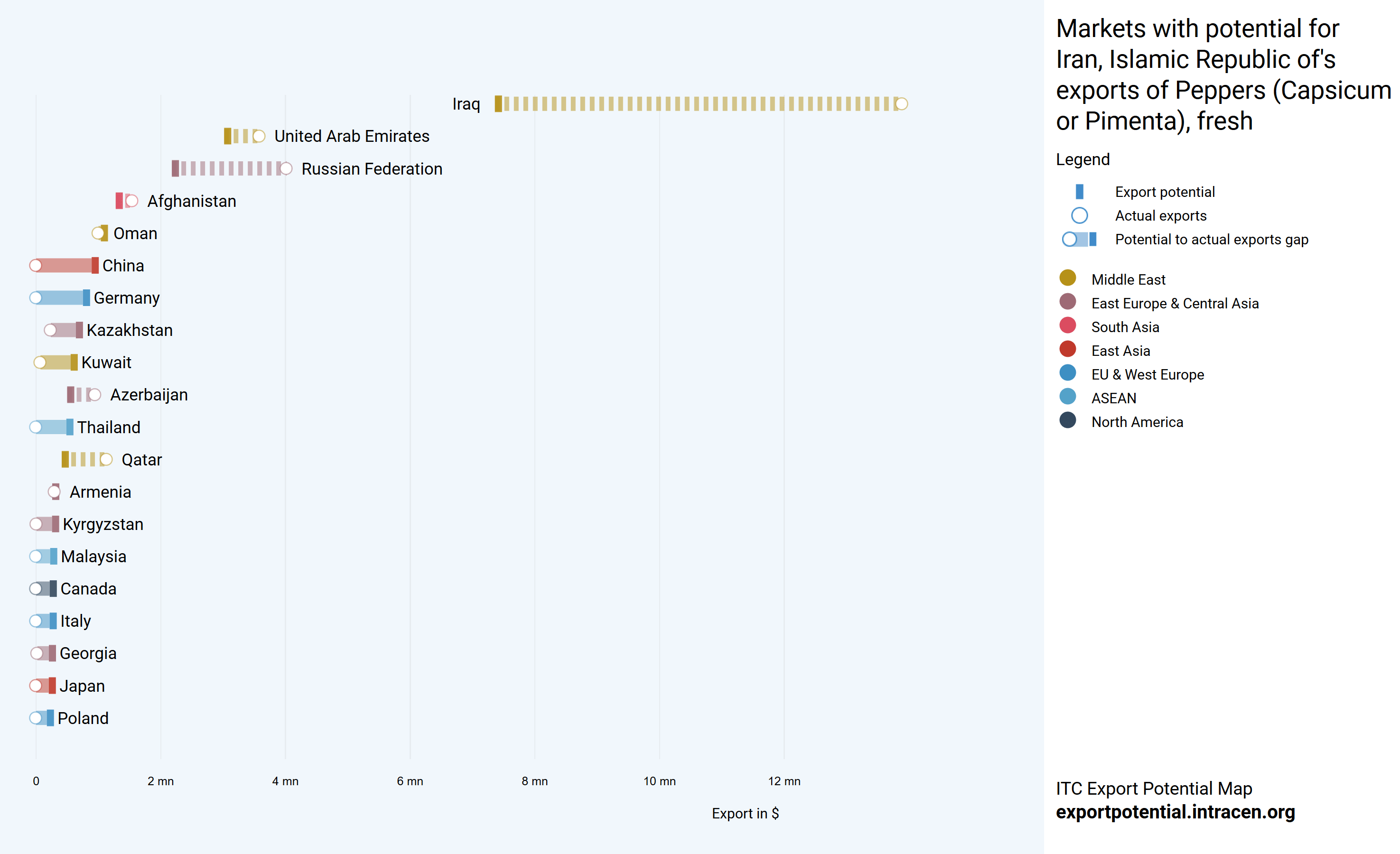Click the Middle East color swatch
The image size is (1400, 854).
tap(1068, 278)
